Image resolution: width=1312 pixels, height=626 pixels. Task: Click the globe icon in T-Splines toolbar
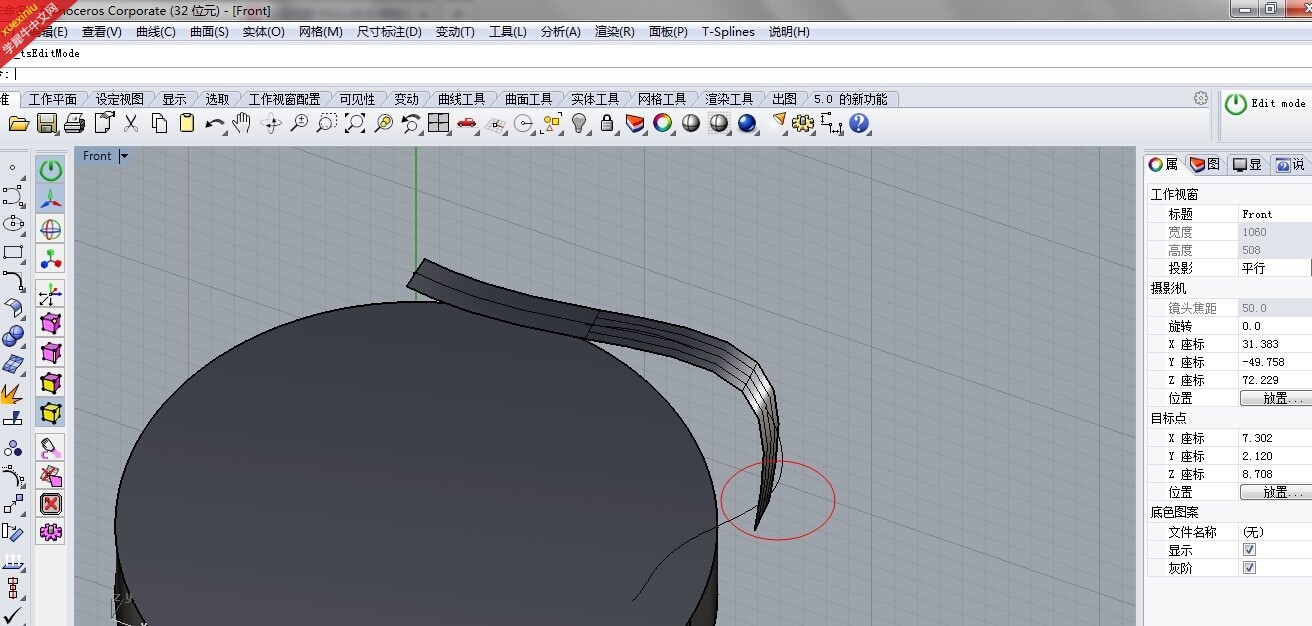(x=51, y=228)
